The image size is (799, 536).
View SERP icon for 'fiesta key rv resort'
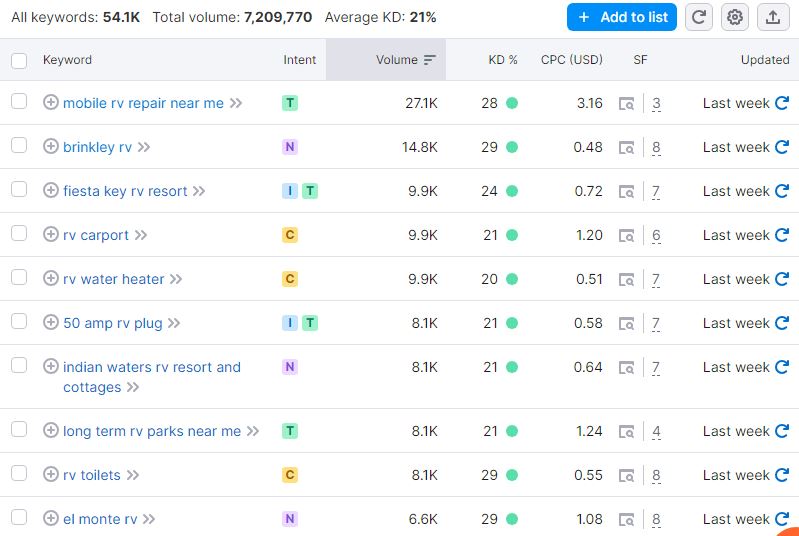[x=626, y=192]
